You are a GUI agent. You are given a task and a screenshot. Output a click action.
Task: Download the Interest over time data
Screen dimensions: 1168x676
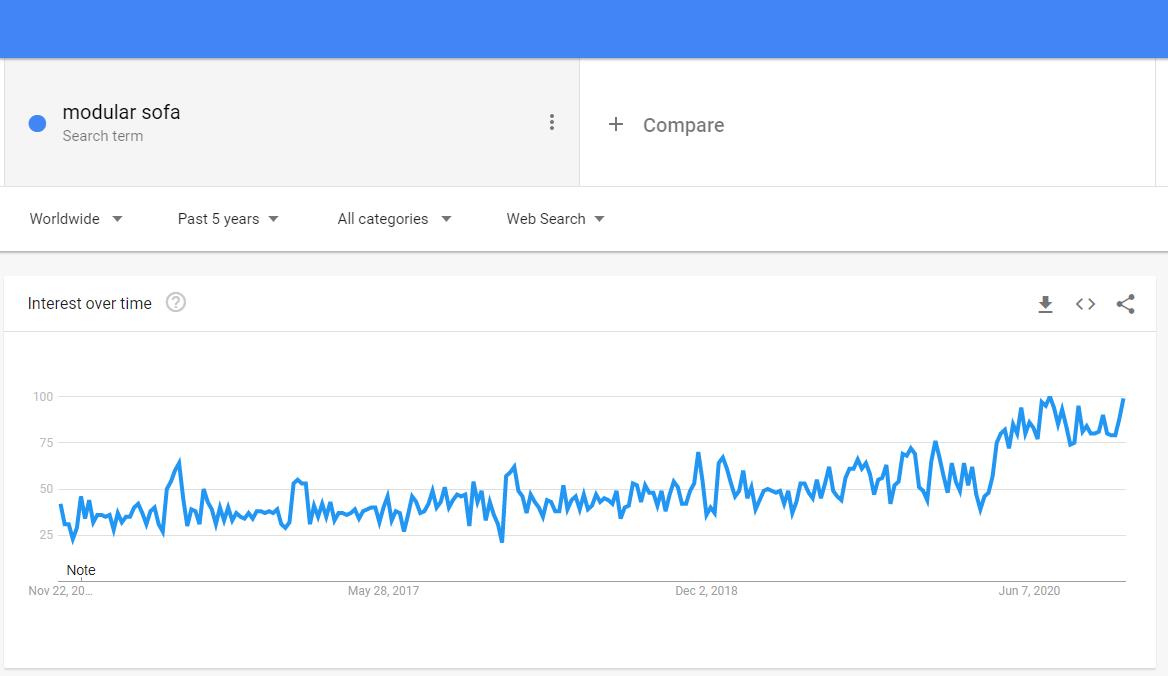point(1045,304)
